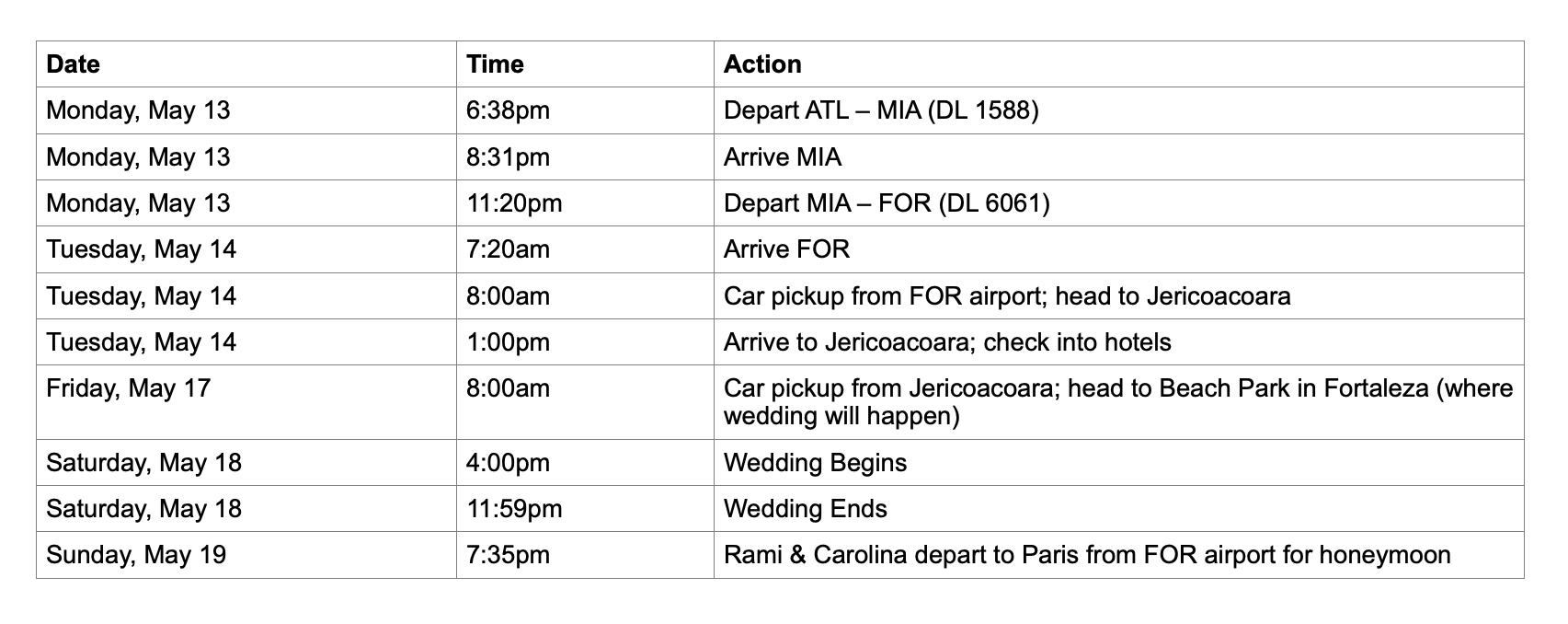The width and height of the screenshot is (1568, 624).
Task: Click the car pickup from FOR airport cell
Action: (x=1118, y=295)
